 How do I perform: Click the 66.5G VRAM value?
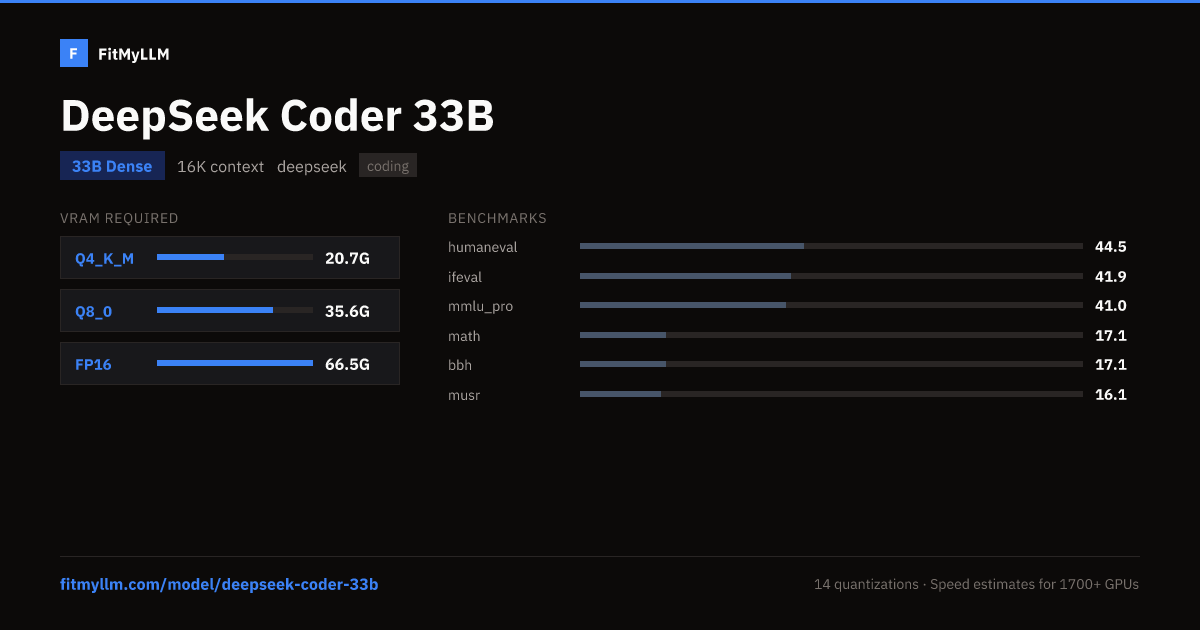[x=347, y=364]
